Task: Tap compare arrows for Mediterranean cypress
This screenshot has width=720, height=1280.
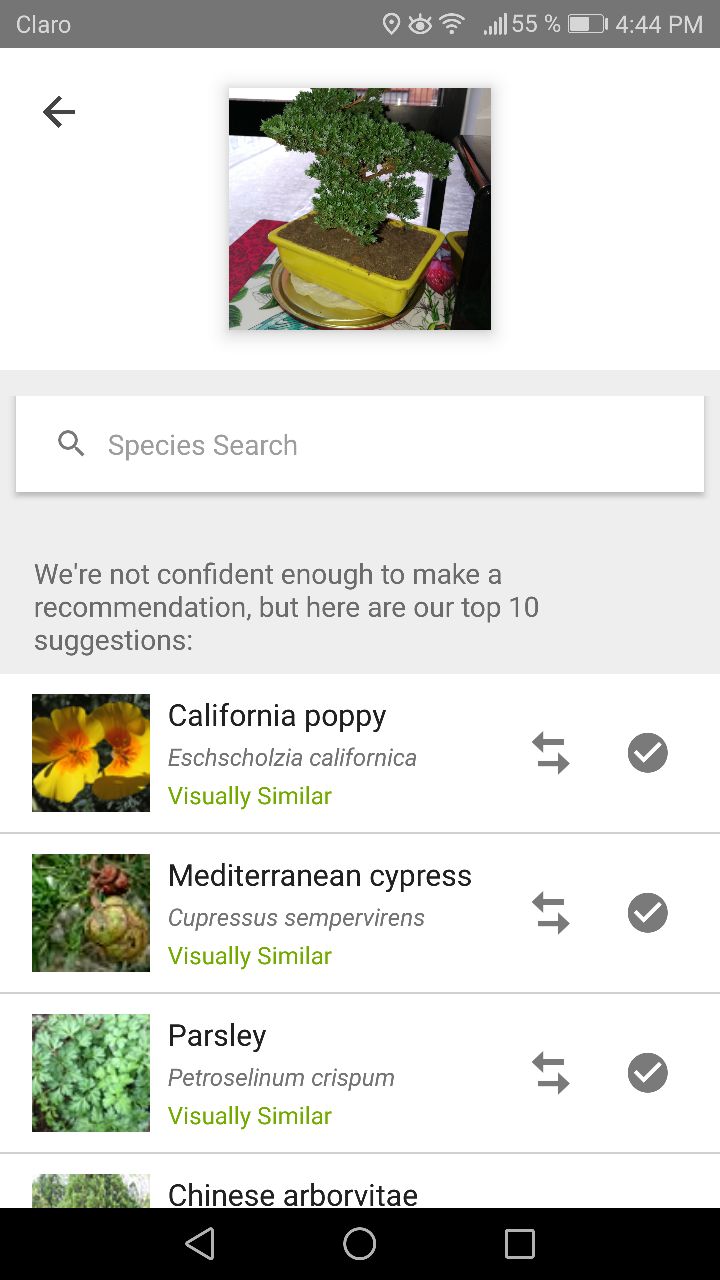Action: [x=550, y=913]
